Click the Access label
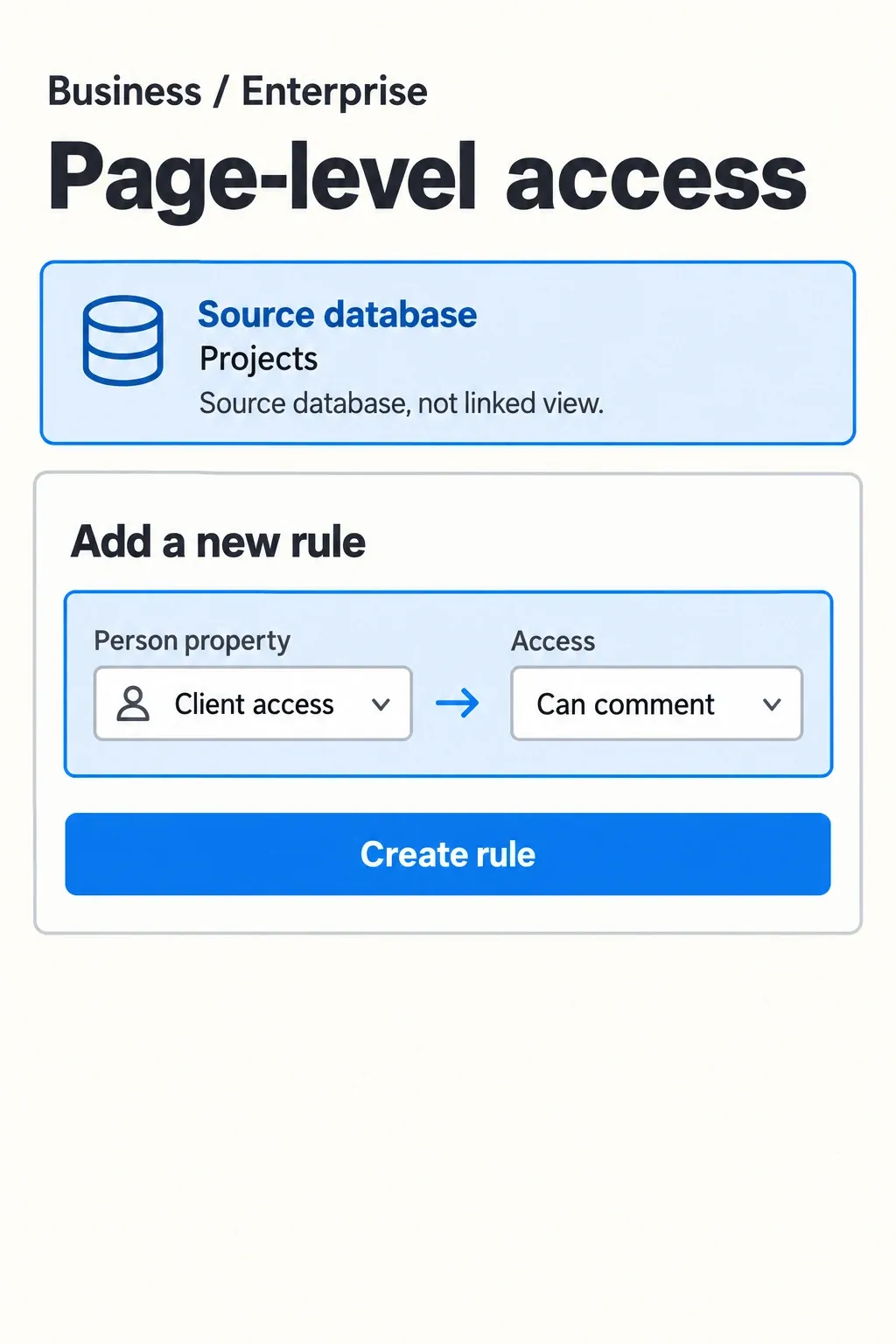 (553, 641)
